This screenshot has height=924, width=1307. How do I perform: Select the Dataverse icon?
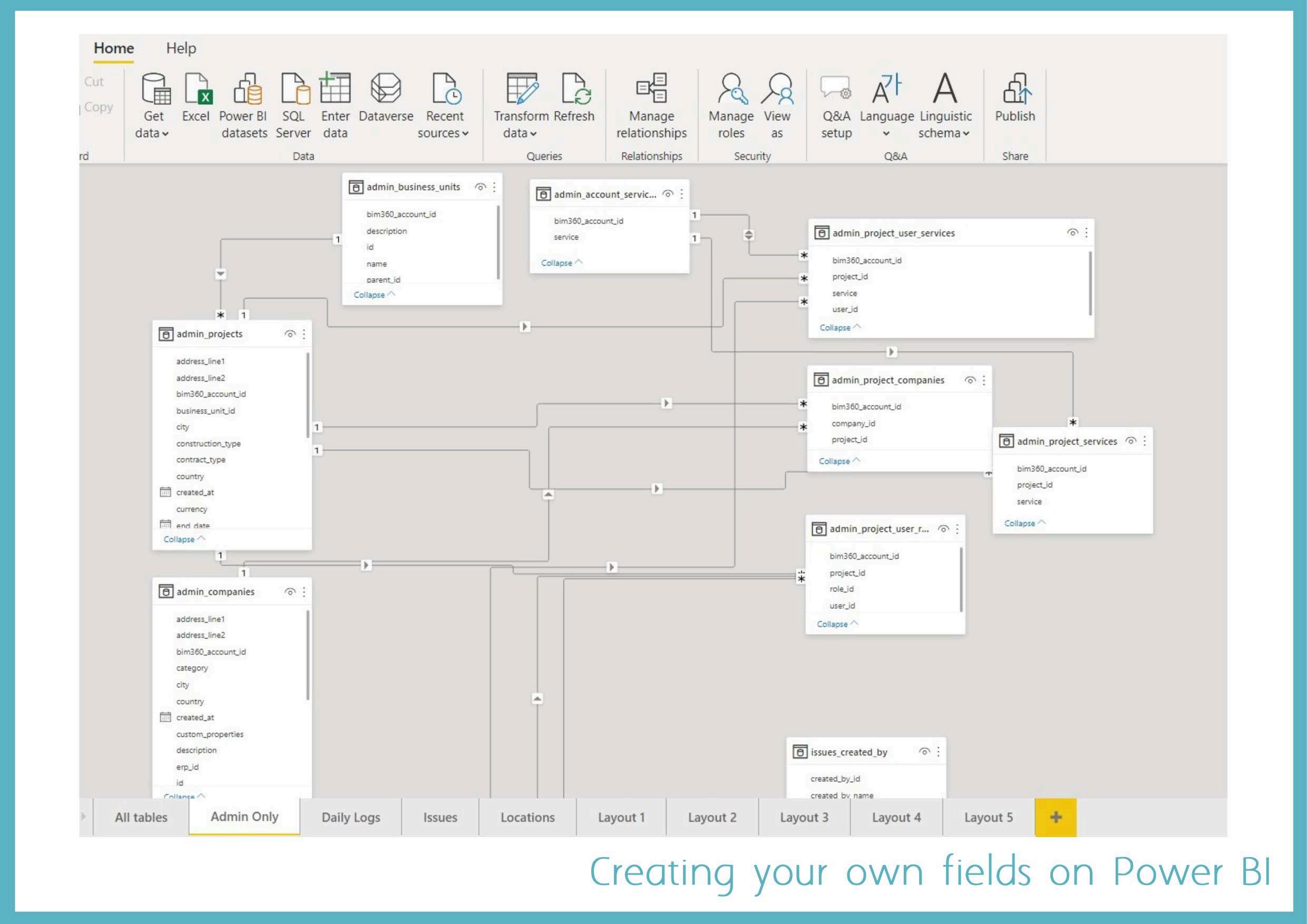pos(385,90)
